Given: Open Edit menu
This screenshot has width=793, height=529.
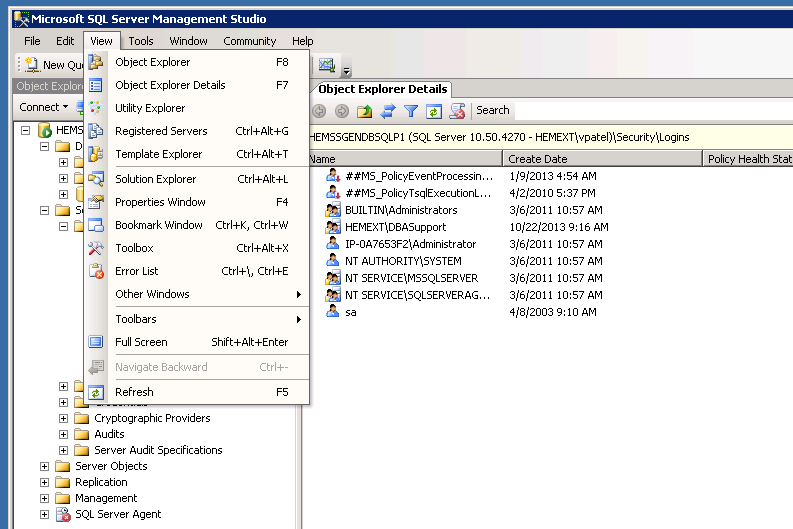Looking at the screenshot, I should click(65, 41).
